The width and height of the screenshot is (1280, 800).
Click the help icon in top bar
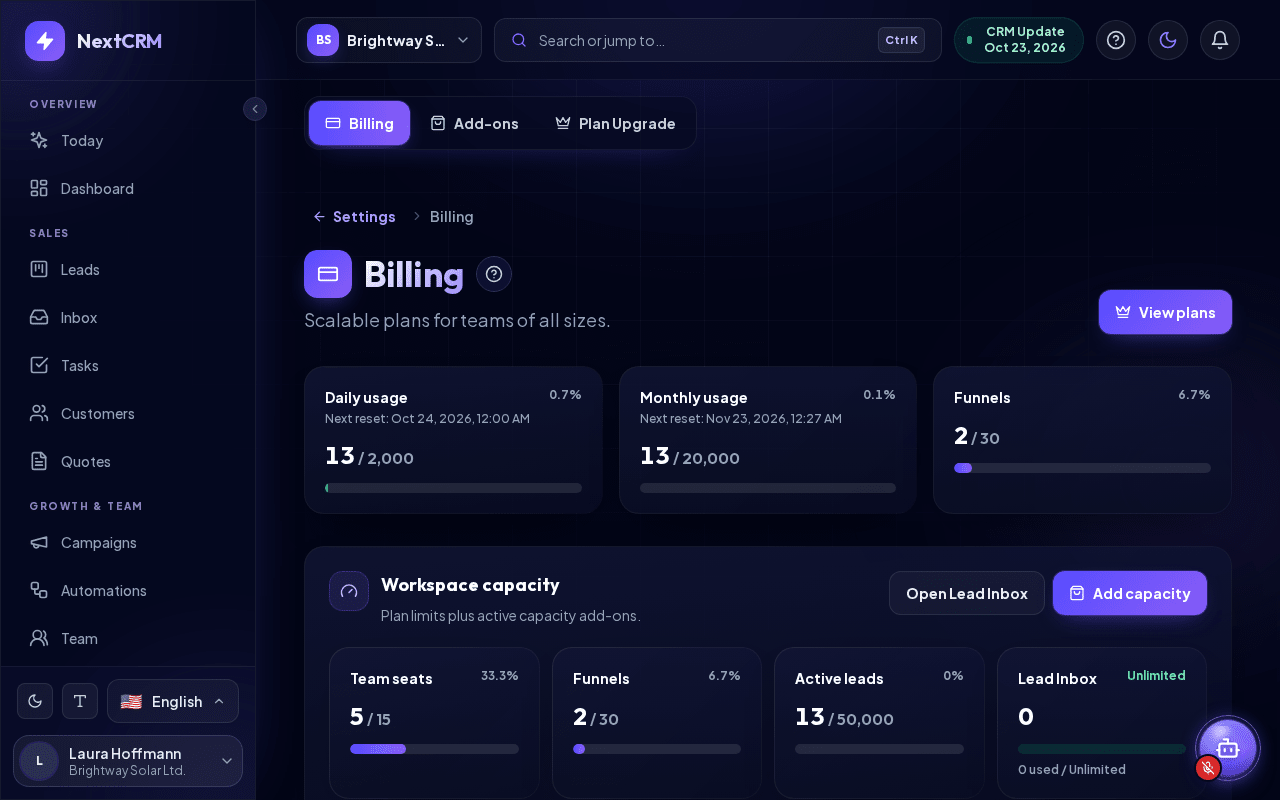pyautogui.click(x=1116, y=40)
